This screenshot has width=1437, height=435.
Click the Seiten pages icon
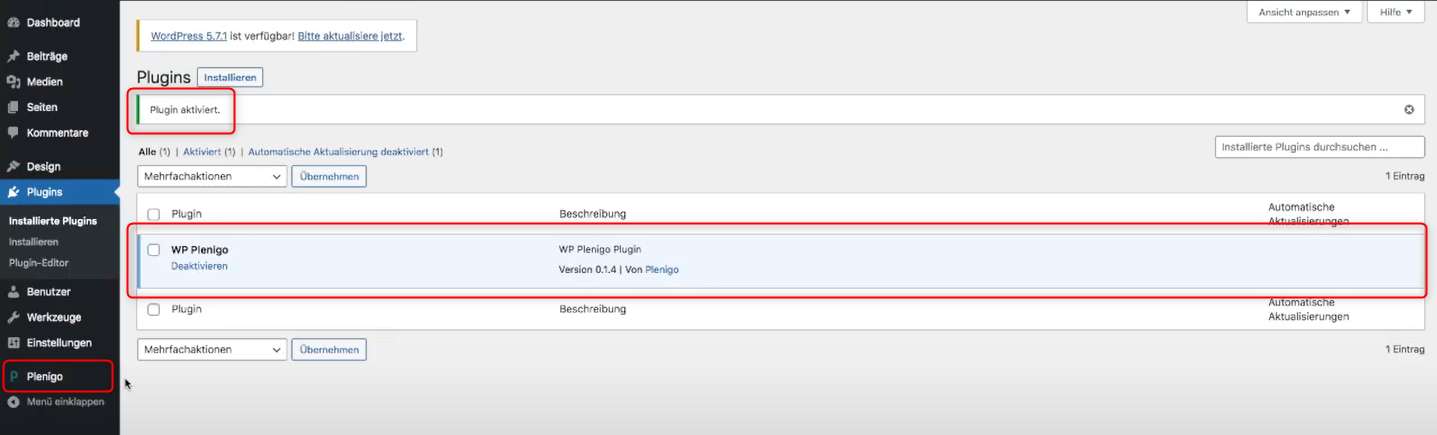point(13,107)
